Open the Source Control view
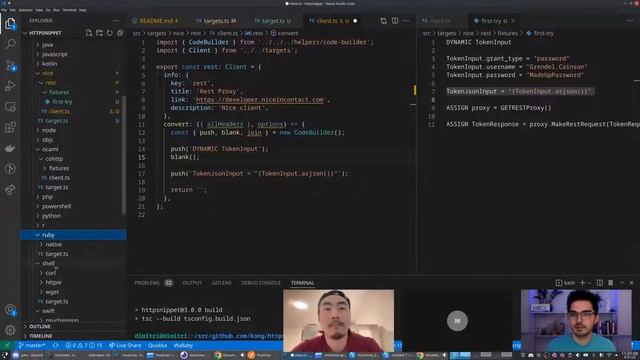640x360 pixels. (10, 65)
